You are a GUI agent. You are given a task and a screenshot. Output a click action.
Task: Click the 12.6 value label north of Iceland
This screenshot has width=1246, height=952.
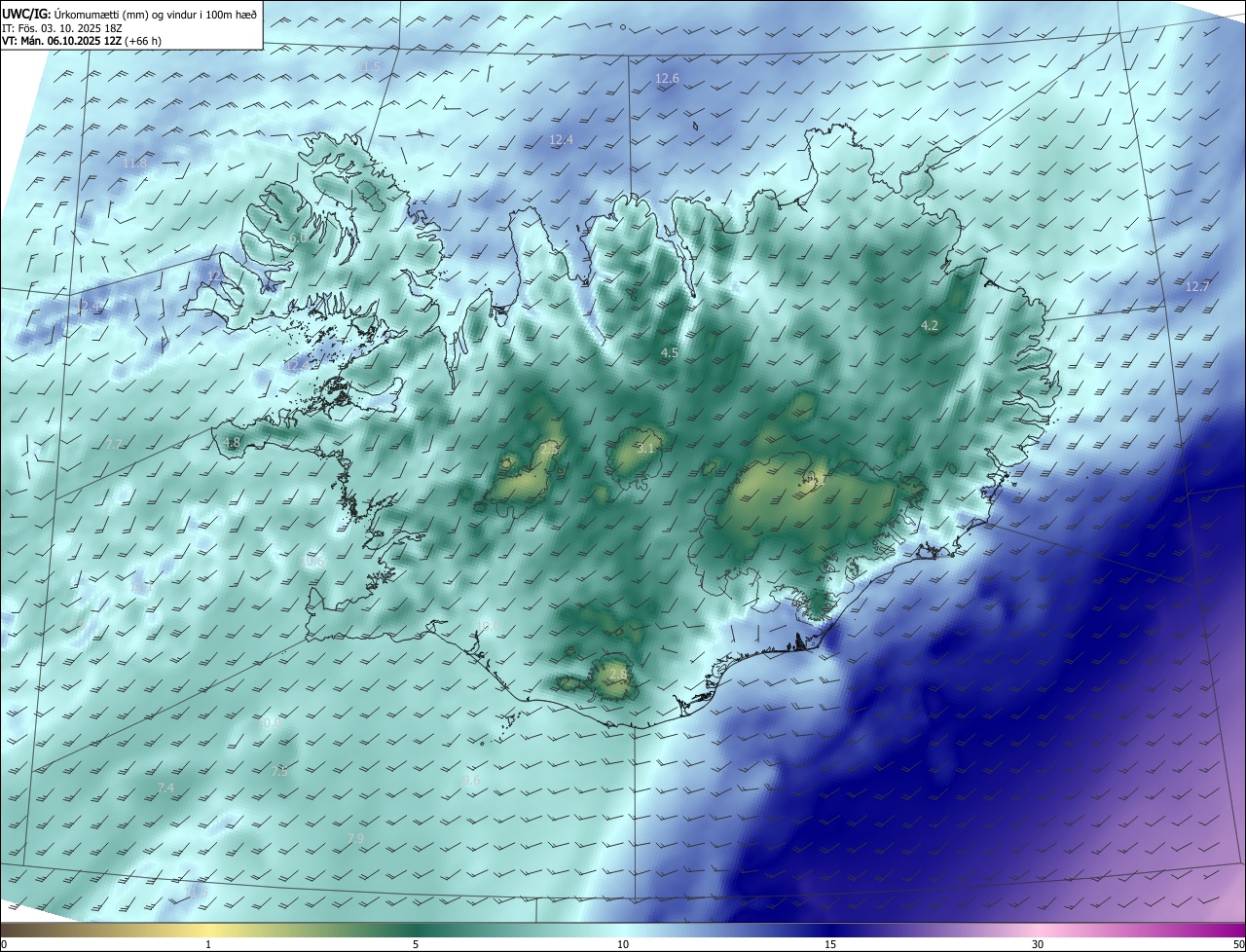click(x=667, y=79)
